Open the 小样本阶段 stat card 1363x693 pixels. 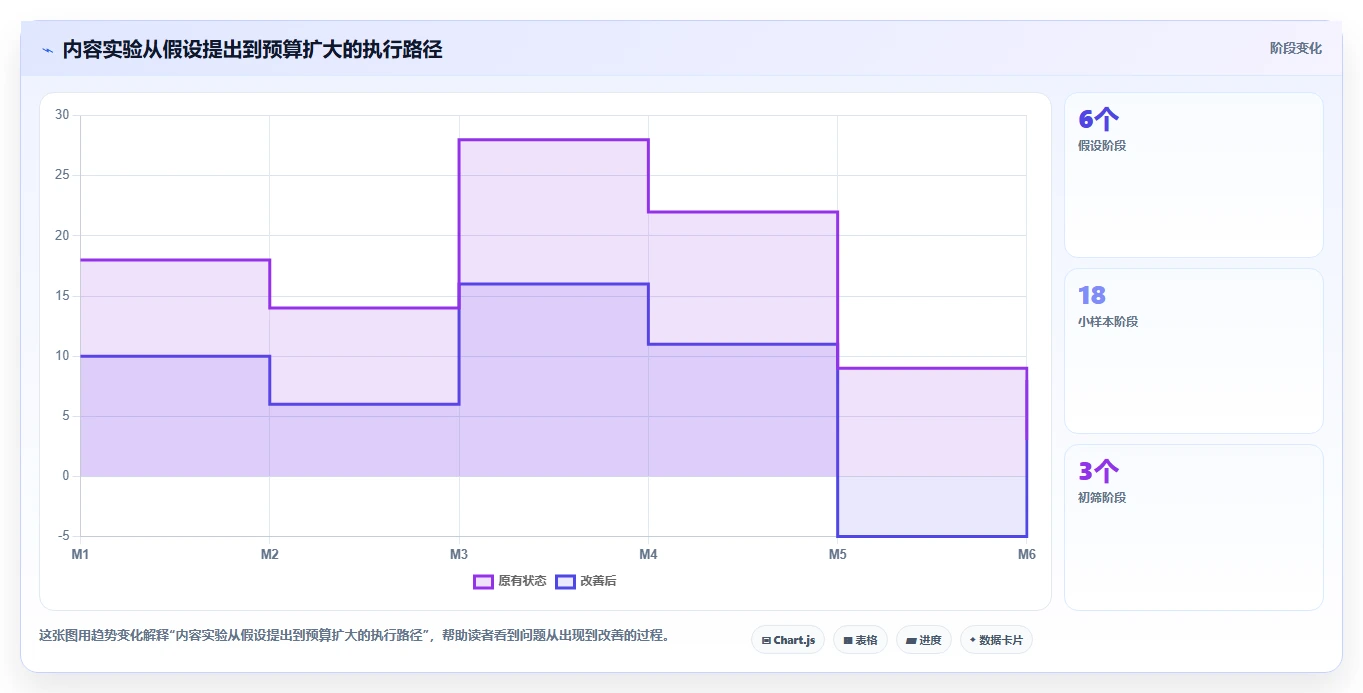[1194, 351]
